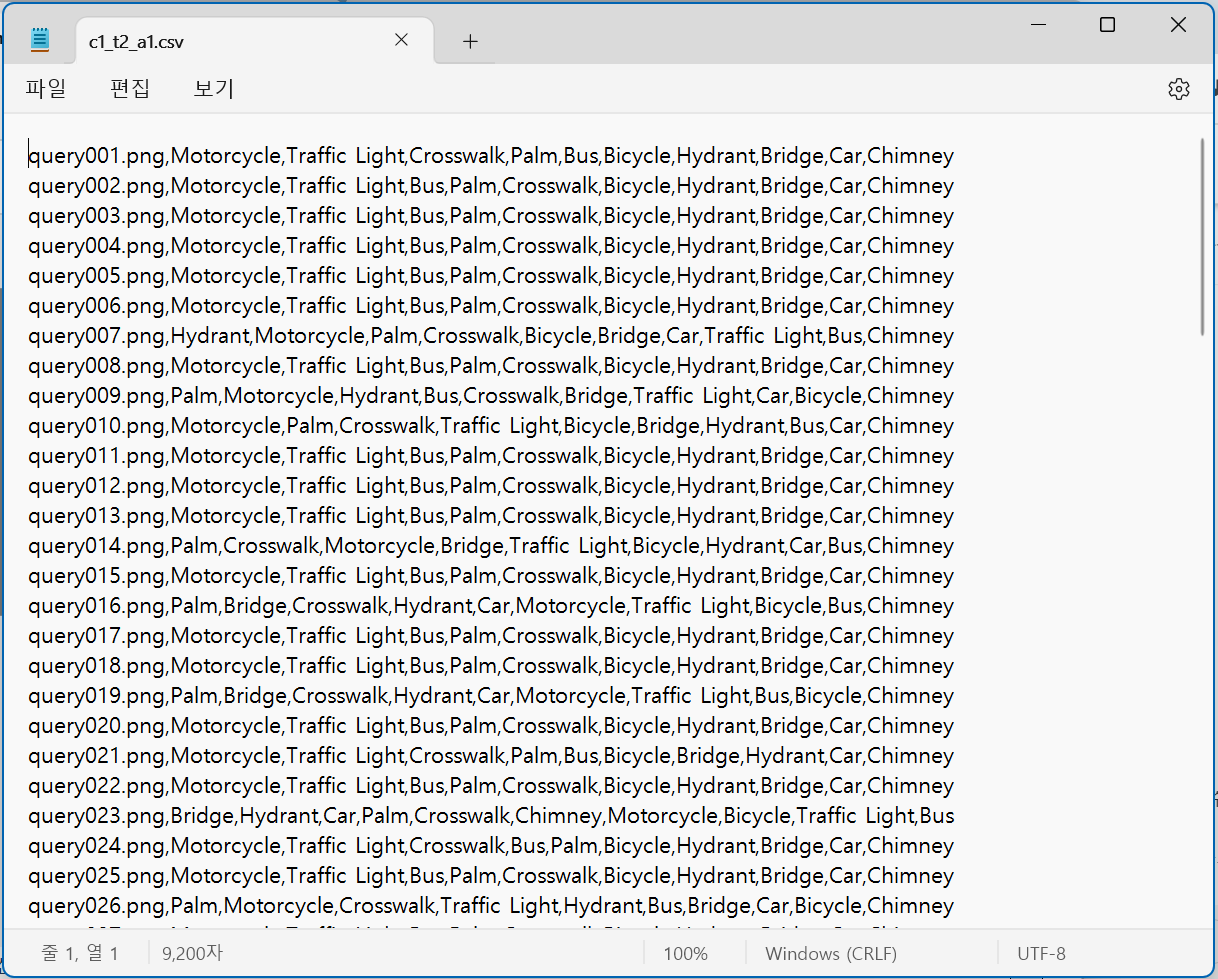Close the c1_t2_a1.csv tab
The height and width of the screenshot is (979, 1218).
coord(401,40)
